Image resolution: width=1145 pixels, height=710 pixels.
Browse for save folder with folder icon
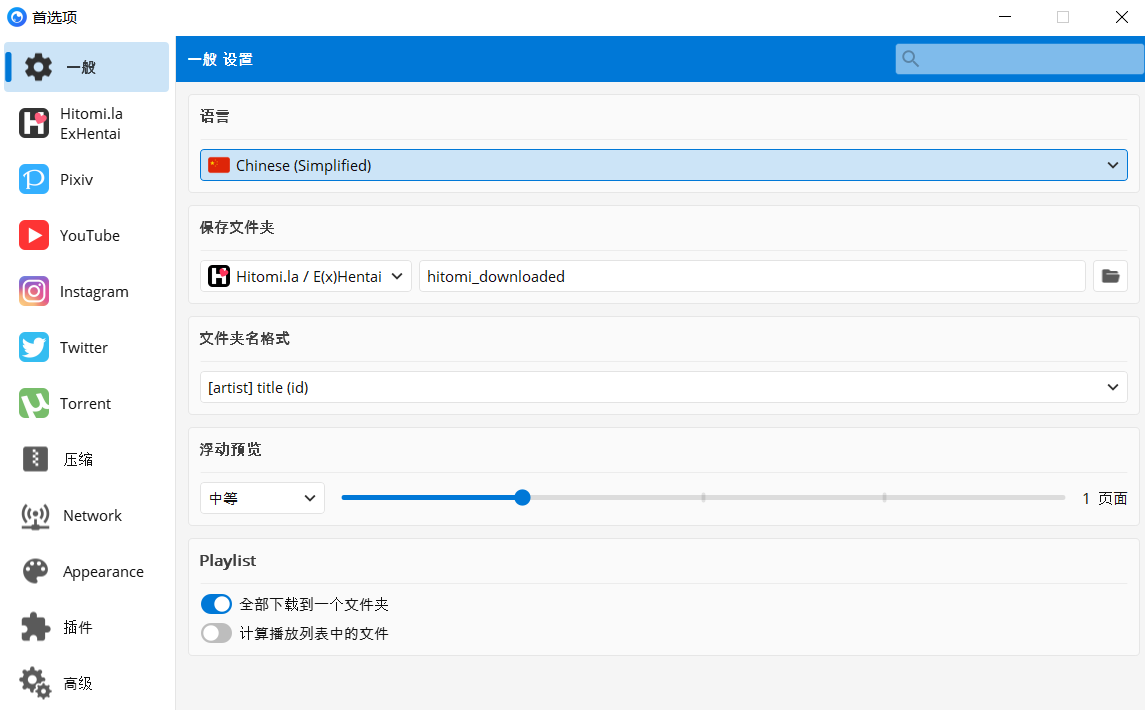point(1110,276)
